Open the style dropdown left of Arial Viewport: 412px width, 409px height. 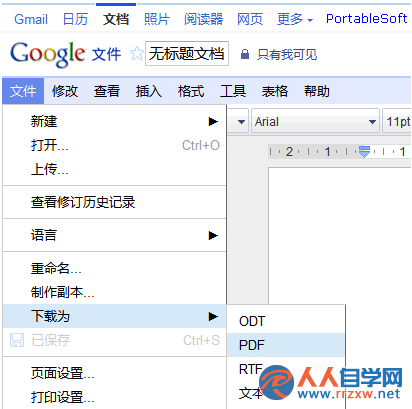point(237,121)
